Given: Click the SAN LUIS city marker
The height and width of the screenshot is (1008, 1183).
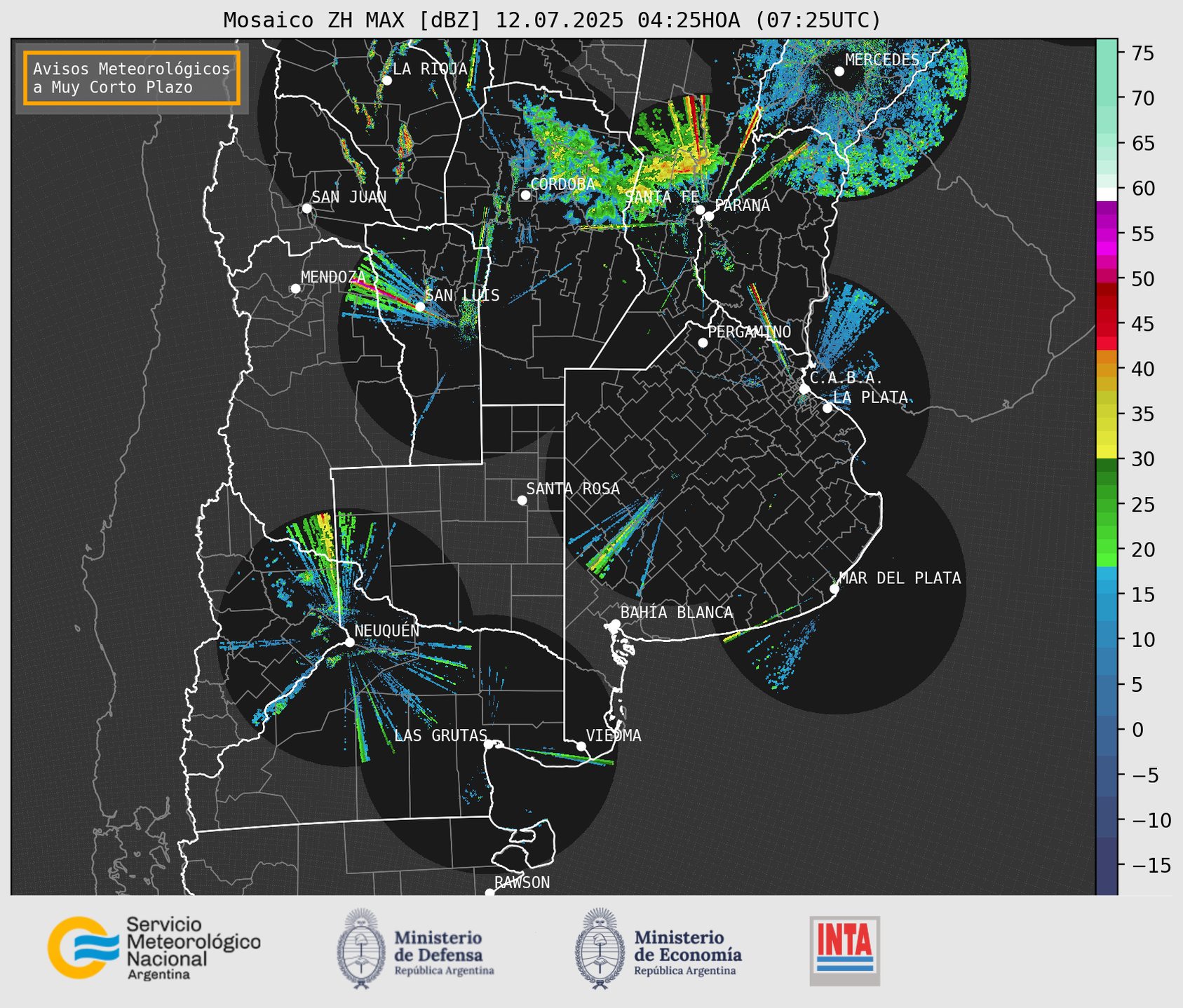Looking at the screenshot, I should (x=419, y=307).
